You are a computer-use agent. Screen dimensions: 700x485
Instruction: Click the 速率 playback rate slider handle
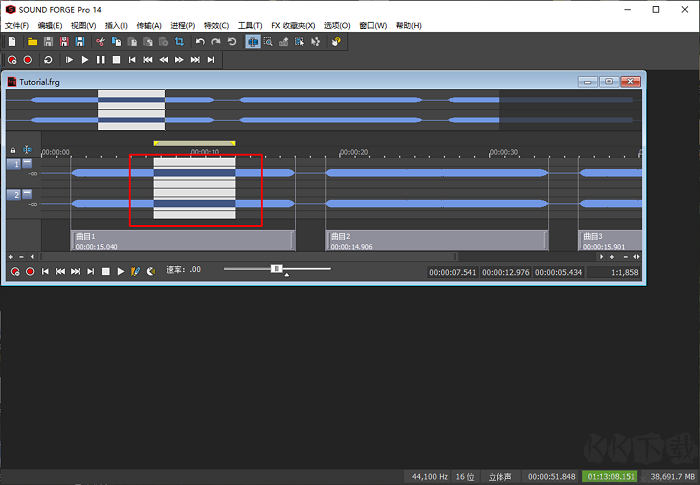click(277, 269)
